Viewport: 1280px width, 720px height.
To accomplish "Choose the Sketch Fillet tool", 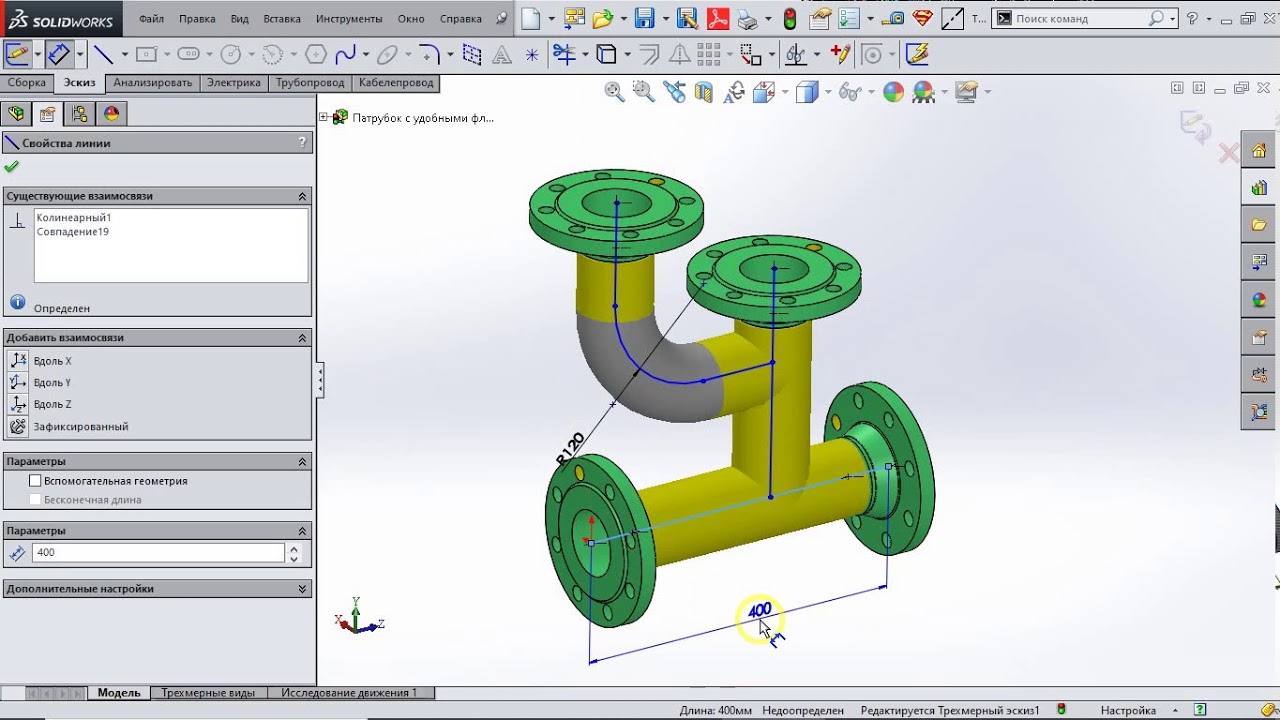I will (x=430, y=54).
